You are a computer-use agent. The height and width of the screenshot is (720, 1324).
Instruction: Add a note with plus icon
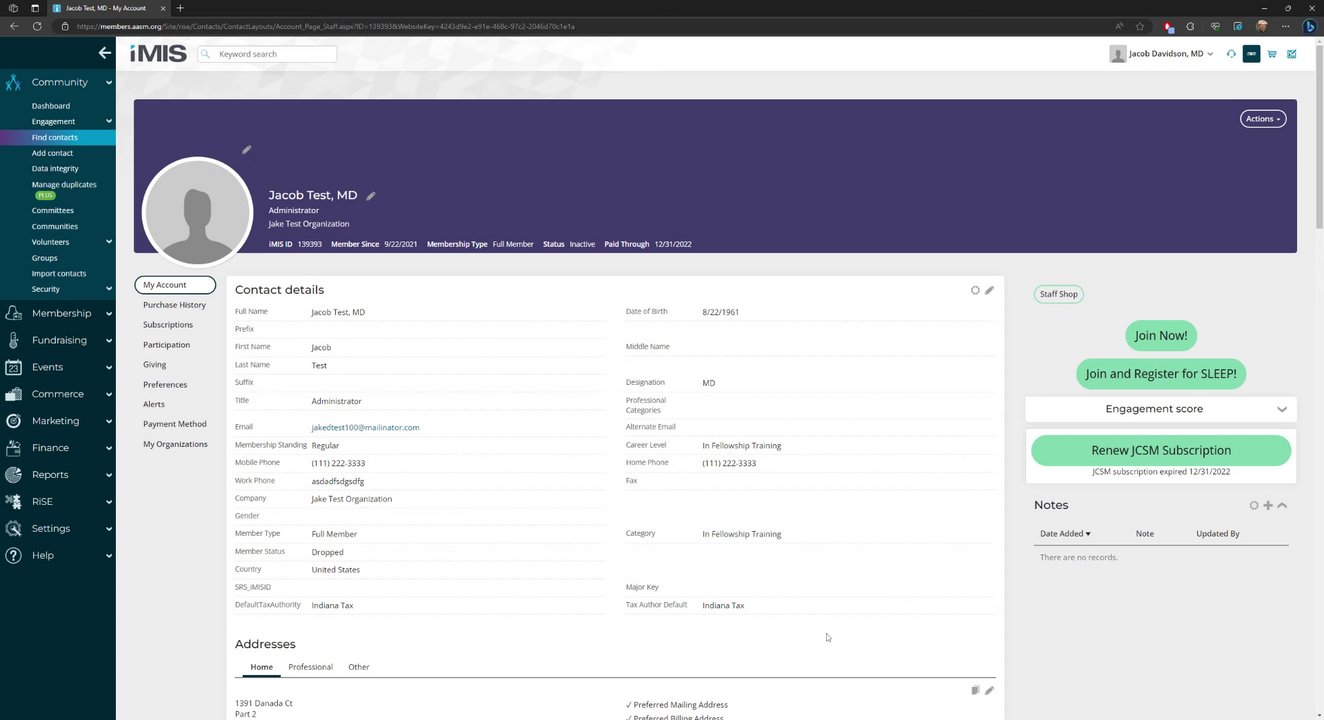click(x=1268, y=506)
